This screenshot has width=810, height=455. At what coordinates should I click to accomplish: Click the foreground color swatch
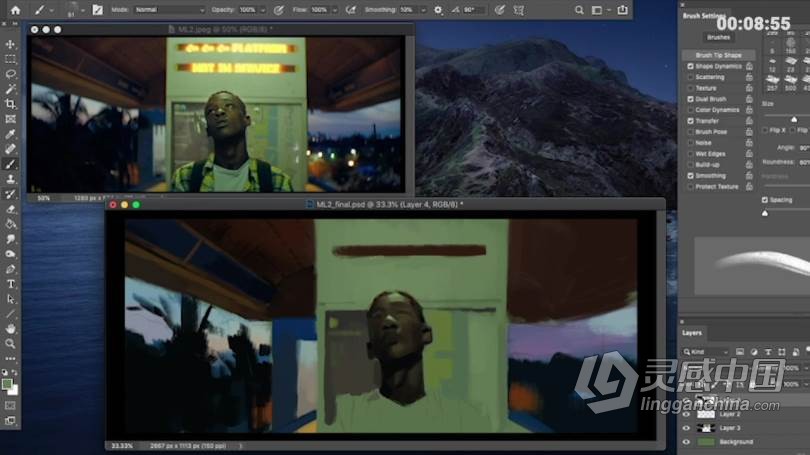click(7, 384)
